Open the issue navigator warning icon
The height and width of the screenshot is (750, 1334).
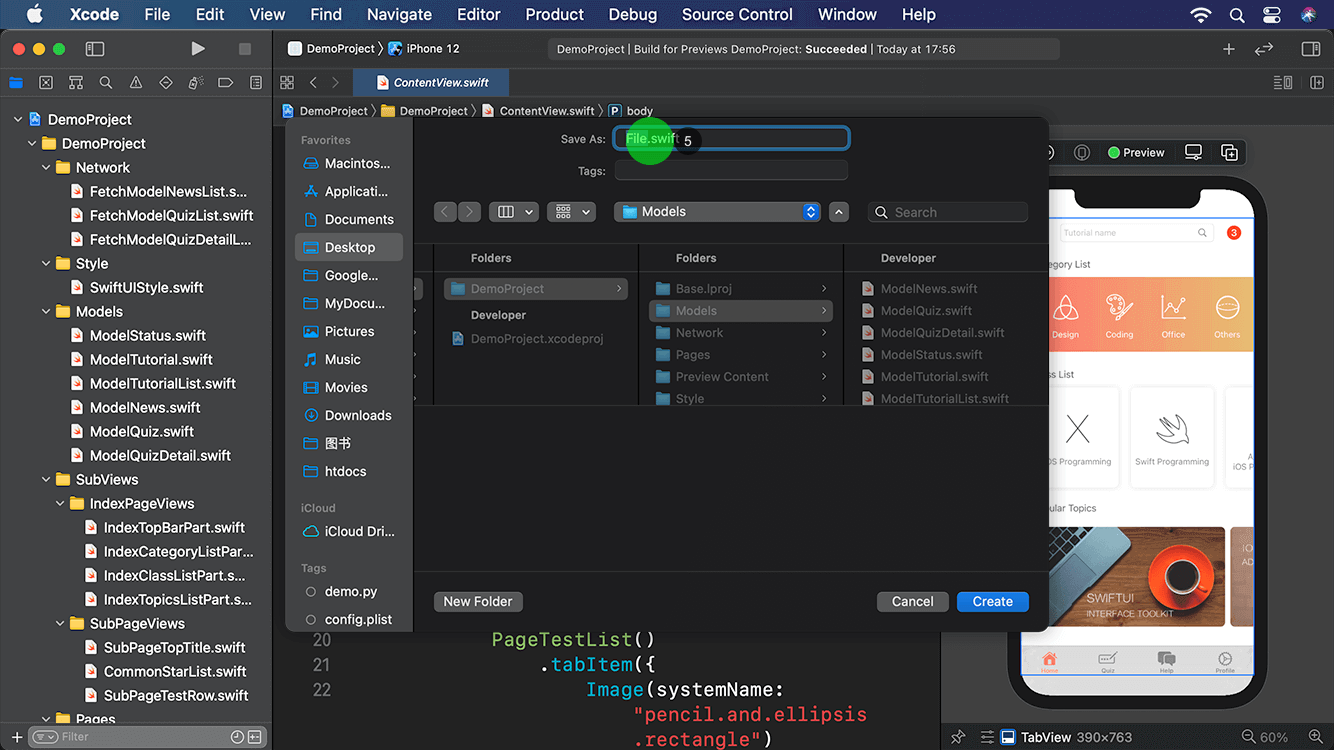pyautogui.click(x=136, y=83)
